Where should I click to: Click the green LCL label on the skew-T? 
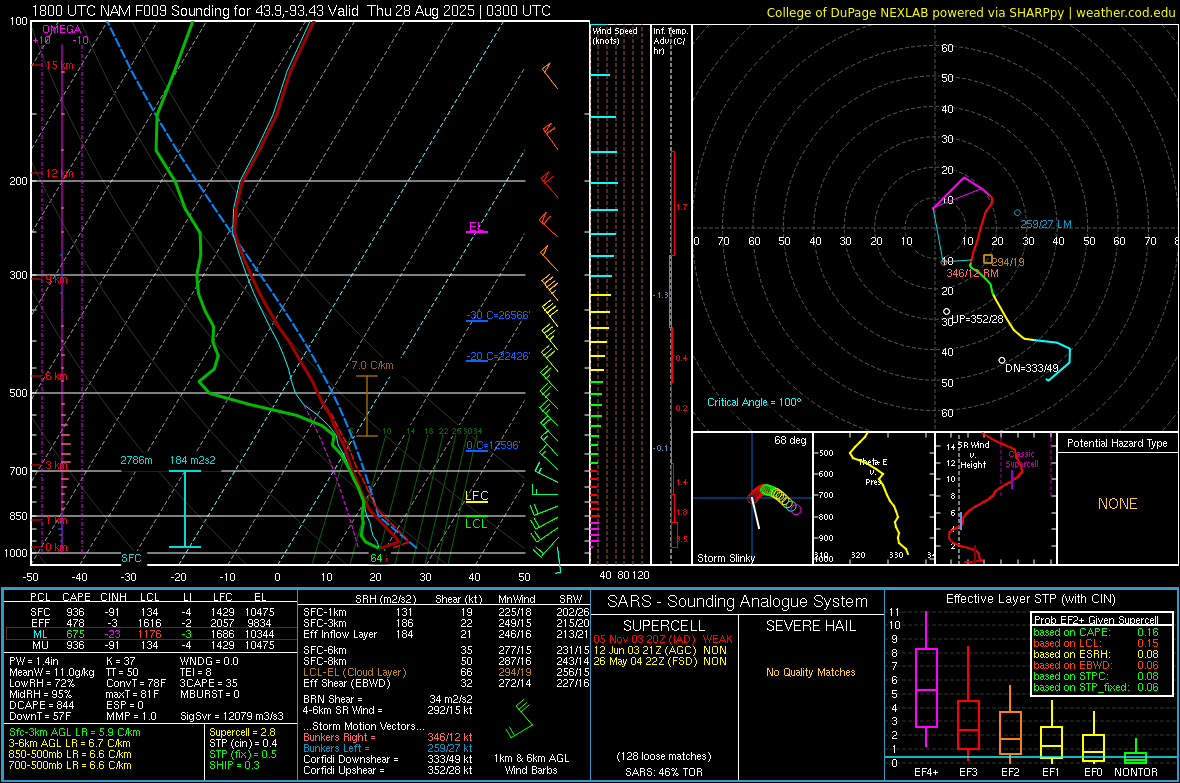pos(476,523)
